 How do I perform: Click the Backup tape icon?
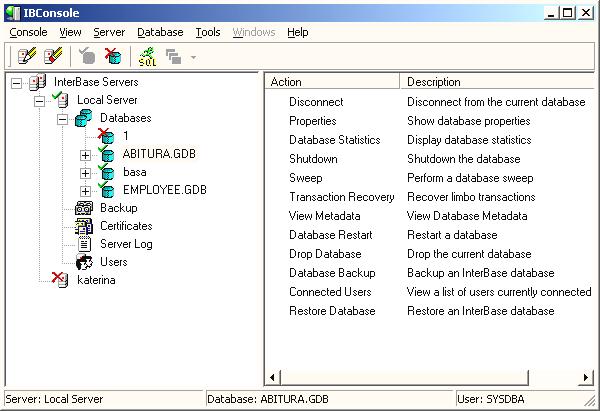click(84, 208)
